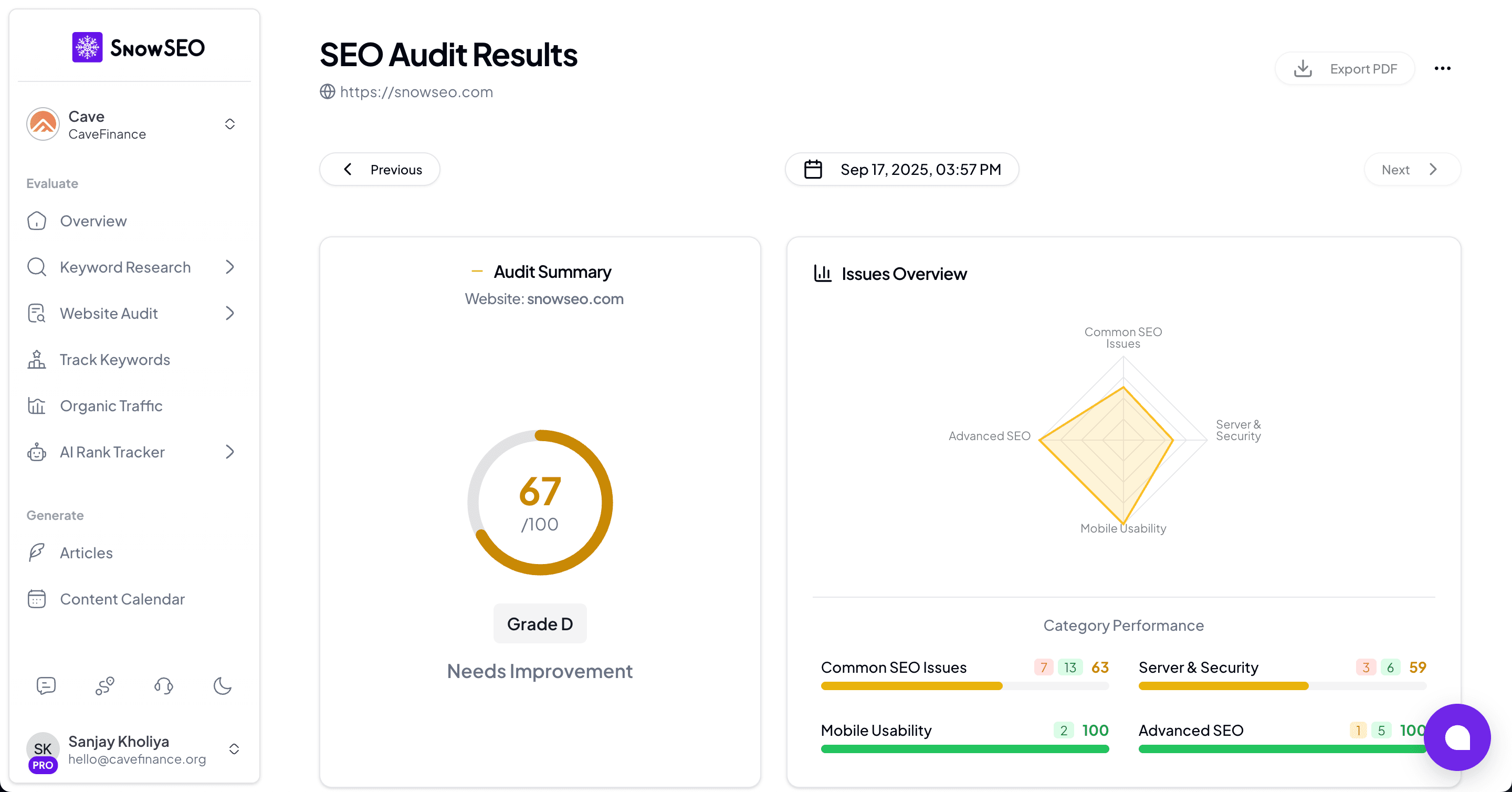This screenshot has height=792, width=1512.
Task: Open the Content Calendar
Action: [x=122, y=599]
